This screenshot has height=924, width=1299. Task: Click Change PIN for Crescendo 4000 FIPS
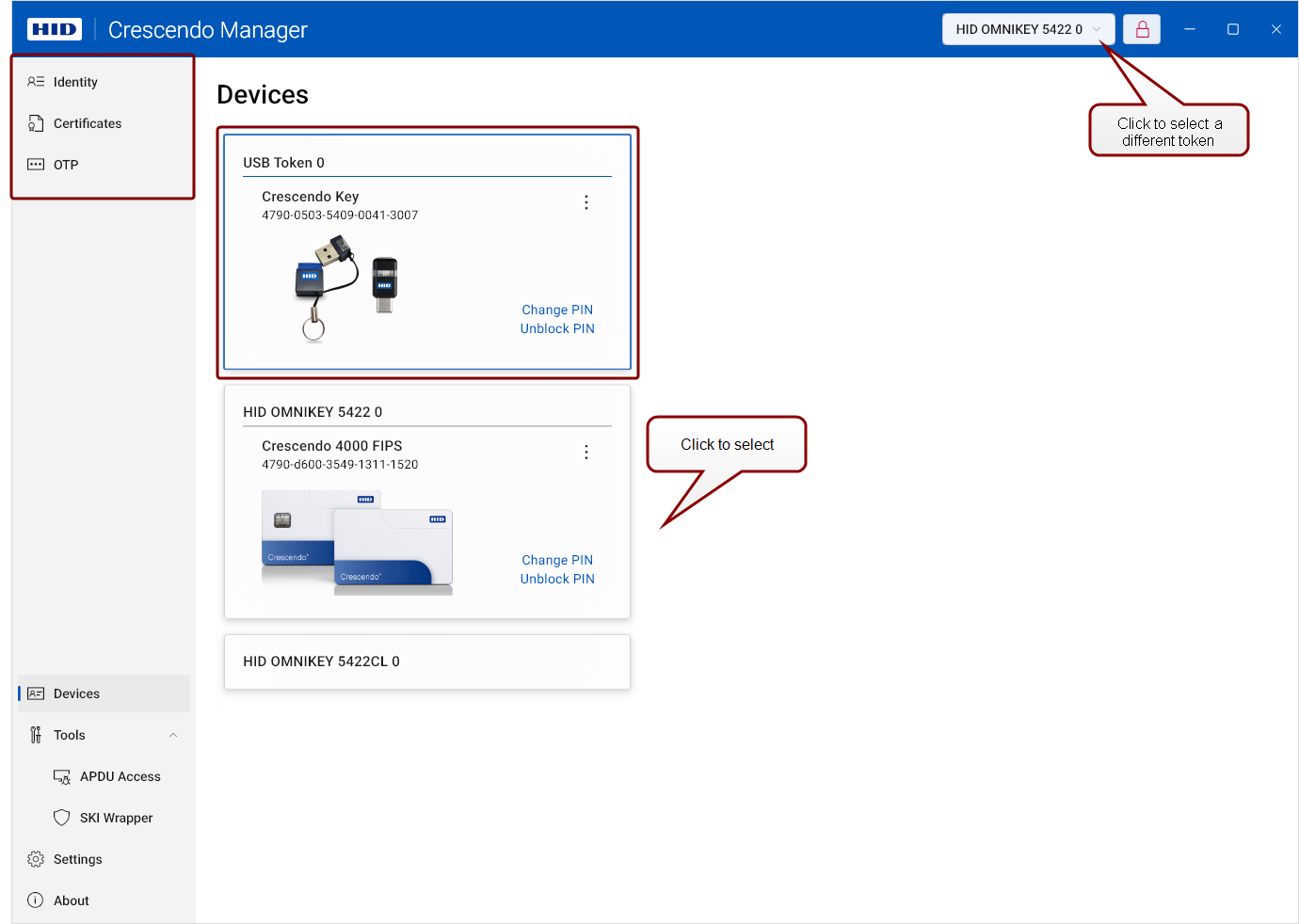557,560
